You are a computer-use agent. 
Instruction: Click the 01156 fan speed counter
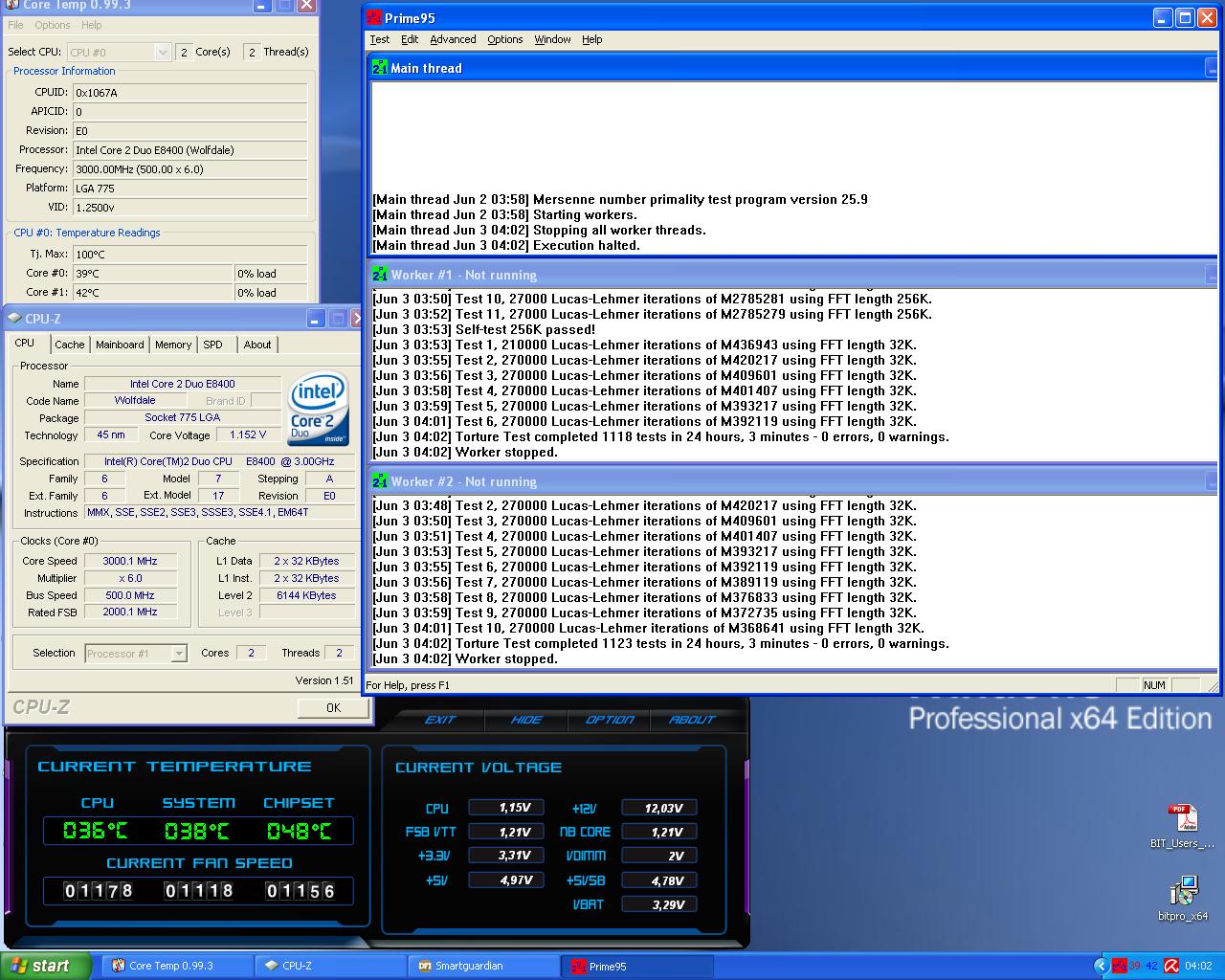click(301, 891)
